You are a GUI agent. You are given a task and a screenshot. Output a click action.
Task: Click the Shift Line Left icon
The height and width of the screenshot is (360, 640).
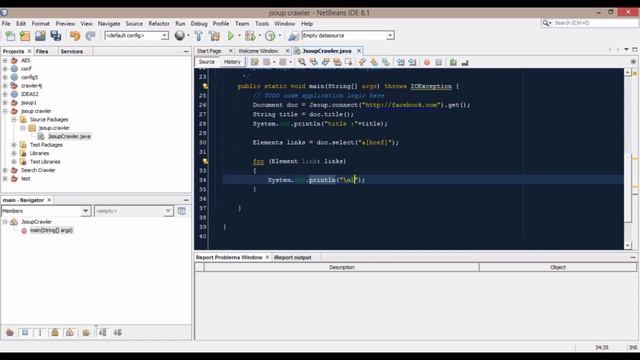pyautogui.click(x=401, y=62)
